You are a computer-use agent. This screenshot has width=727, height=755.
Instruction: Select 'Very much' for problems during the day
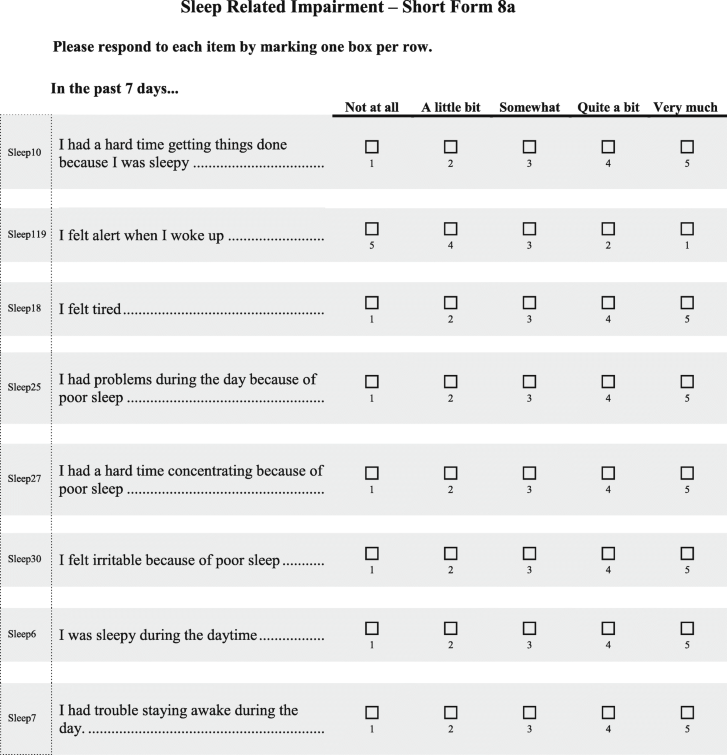pos(687,381)
